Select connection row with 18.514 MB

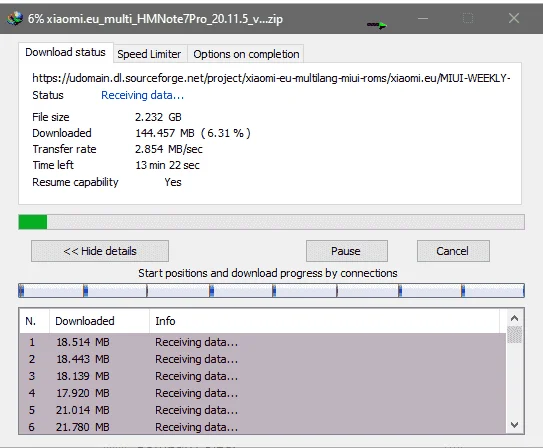coord(262,342)
